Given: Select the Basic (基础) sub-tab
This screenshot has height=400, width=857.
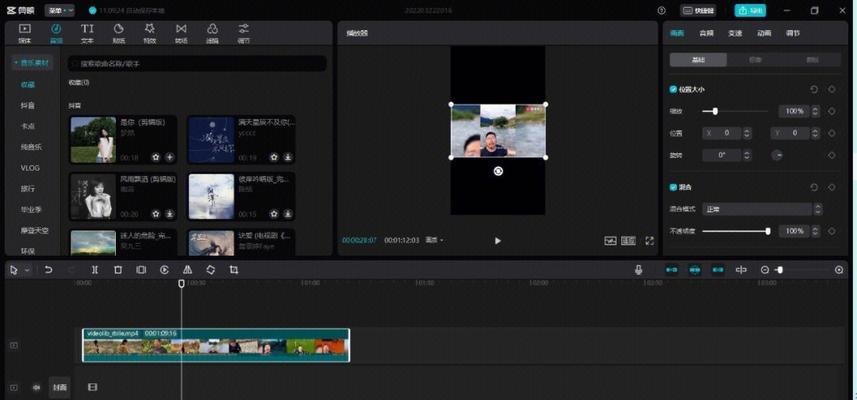Looking at the screenshot, I should pyautogui.click(x=698, y=60).
